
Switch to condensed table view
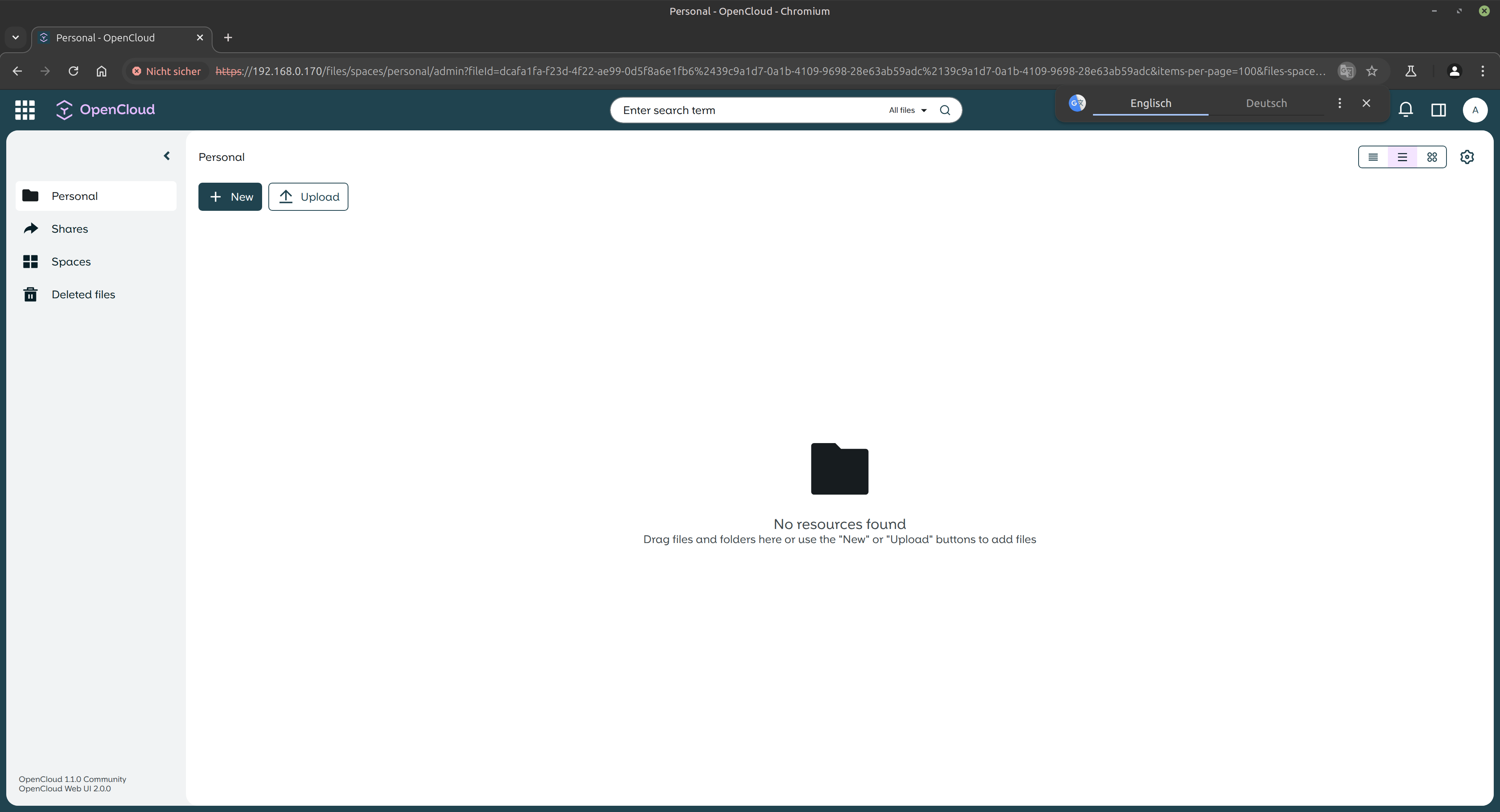click(x=1373, y=157)
